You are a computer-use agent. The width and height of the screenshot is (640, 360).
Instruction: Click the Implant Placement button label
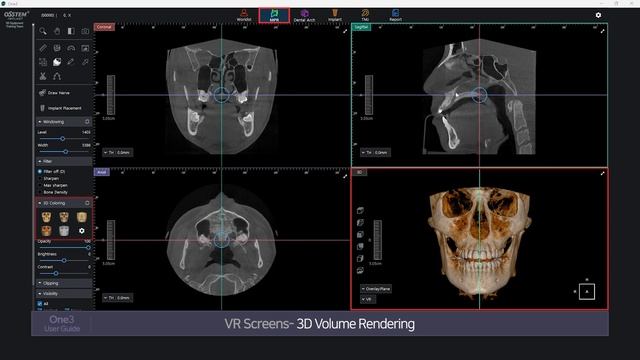pos(65,108)
